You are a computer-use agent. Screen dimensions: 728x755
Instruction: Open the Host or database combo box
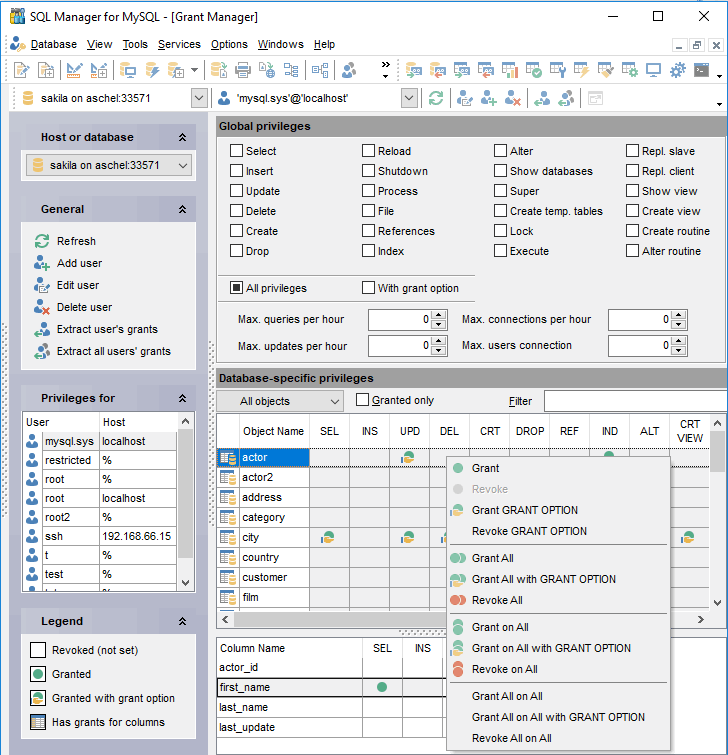click(109, 165)
